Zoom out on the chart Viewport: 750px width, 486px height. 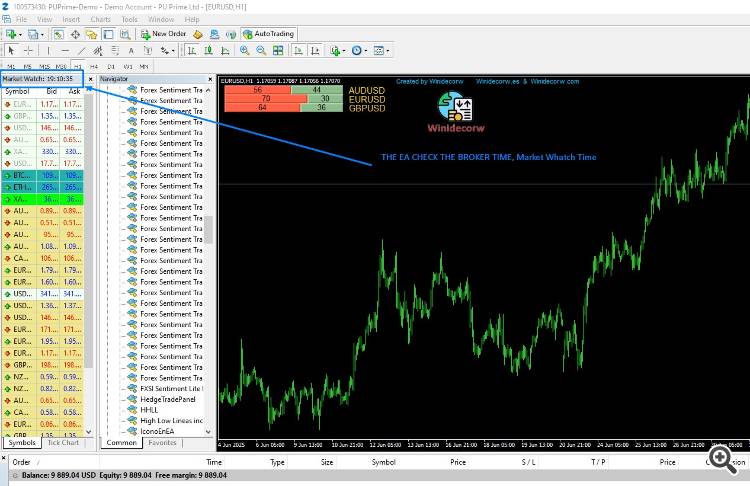click(261, 50)
